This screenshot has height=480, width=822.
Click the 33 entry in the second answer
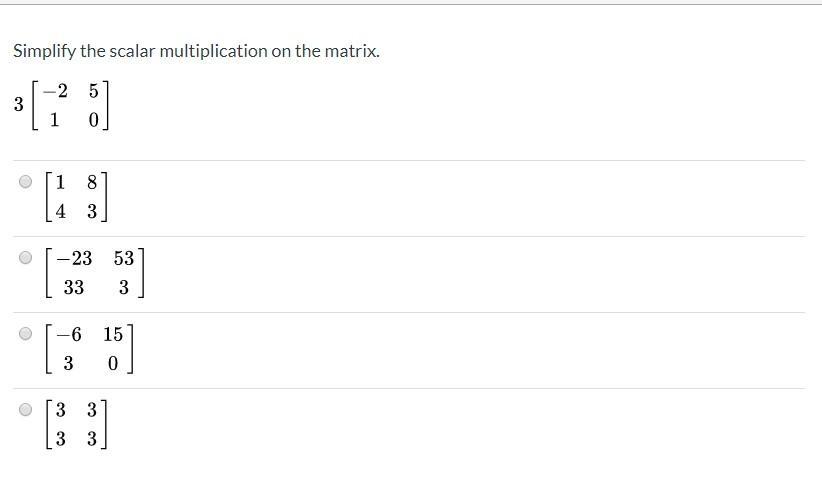click(74, 288)
